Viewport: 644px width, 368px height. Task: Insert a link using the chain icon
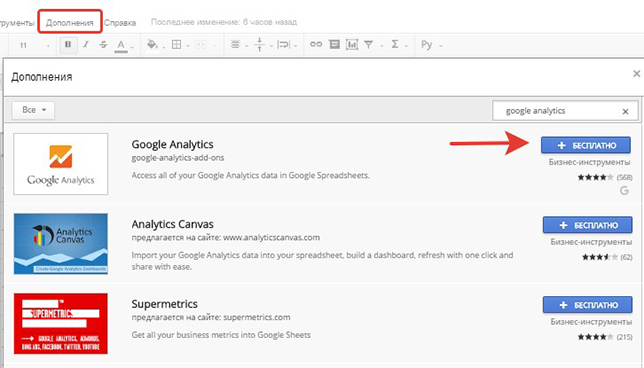pyautogui.click(x=316, y=44)
